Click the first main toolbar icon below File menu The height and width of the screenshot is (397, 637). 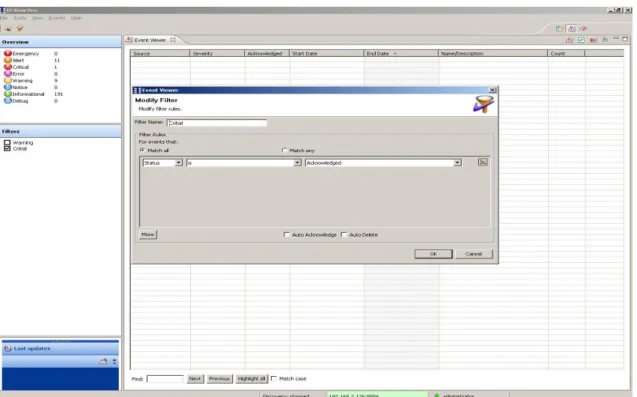point(8,28)
